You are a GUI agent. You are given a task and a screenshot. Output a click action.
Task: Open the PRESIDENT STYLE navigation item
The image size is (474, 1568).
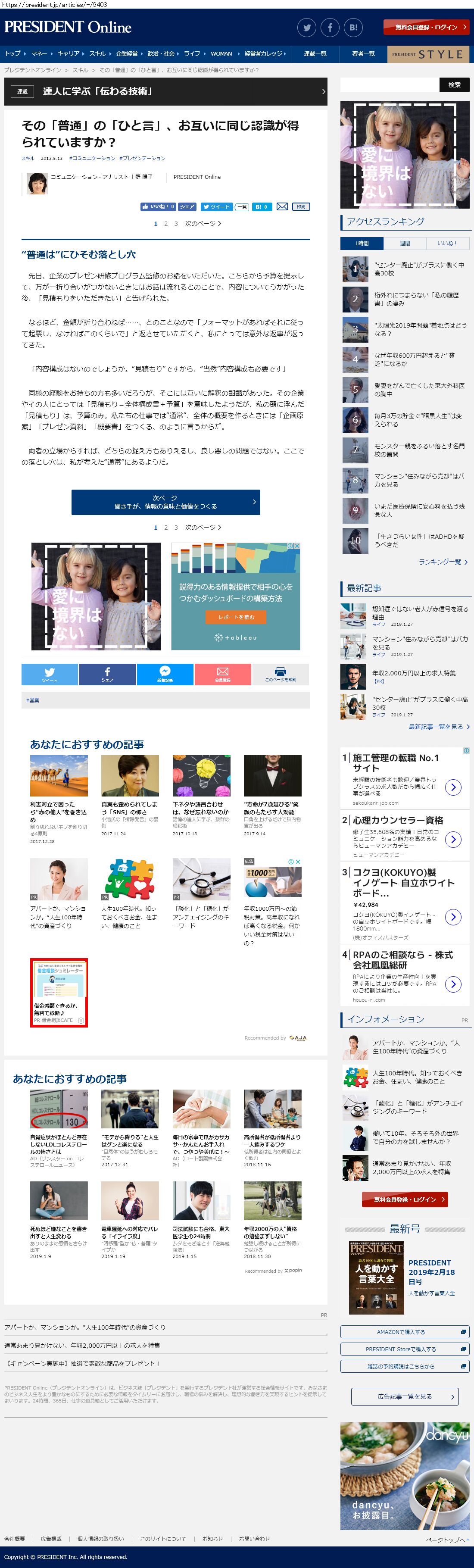[x=428, y=53]
